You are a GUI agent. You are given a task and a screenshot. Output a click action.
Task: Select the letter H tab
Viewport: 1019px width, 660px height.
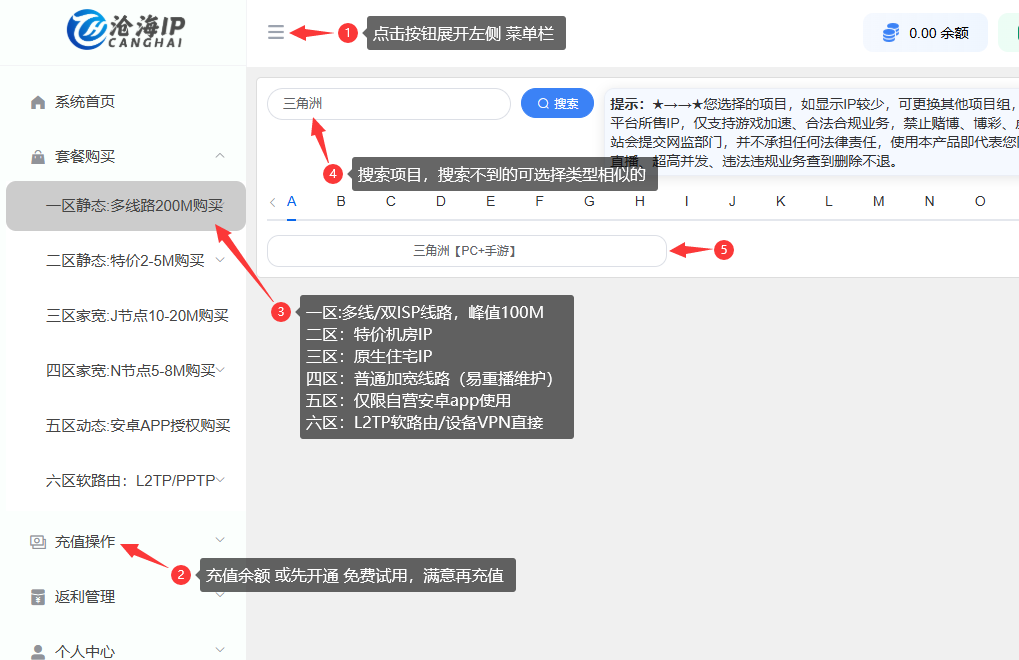pos(638,201)
